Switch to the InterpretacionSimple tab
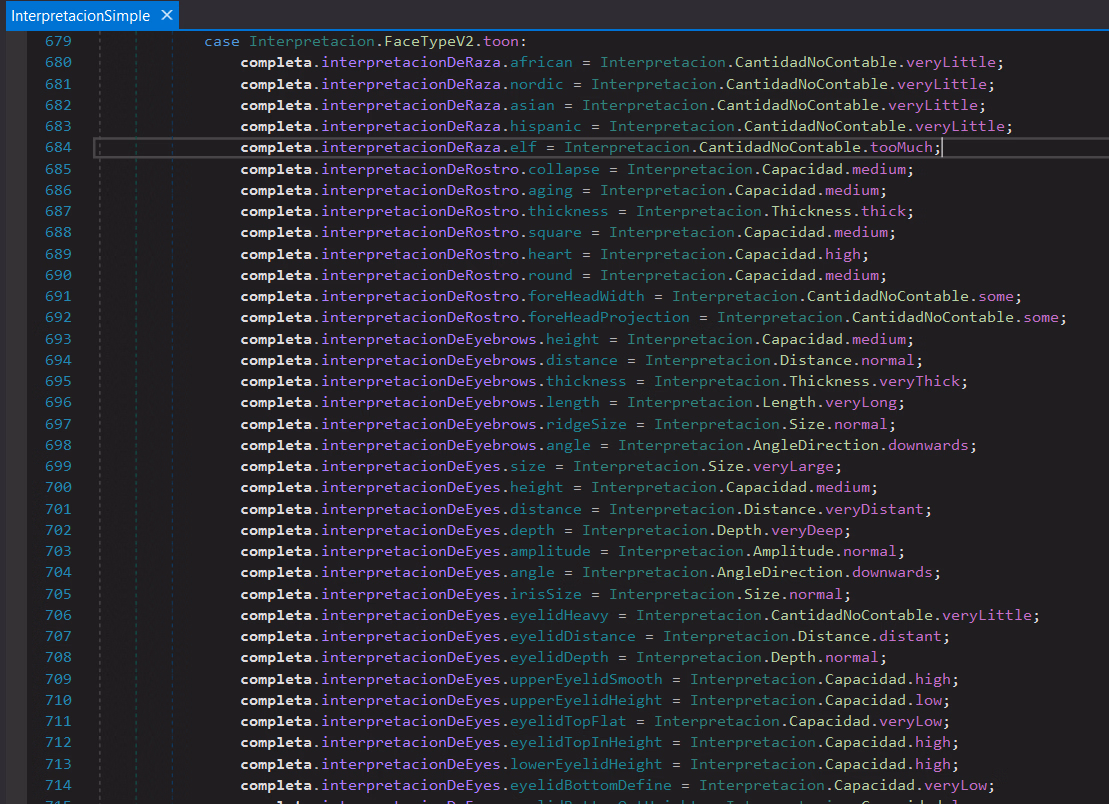 tap(80, 16)
